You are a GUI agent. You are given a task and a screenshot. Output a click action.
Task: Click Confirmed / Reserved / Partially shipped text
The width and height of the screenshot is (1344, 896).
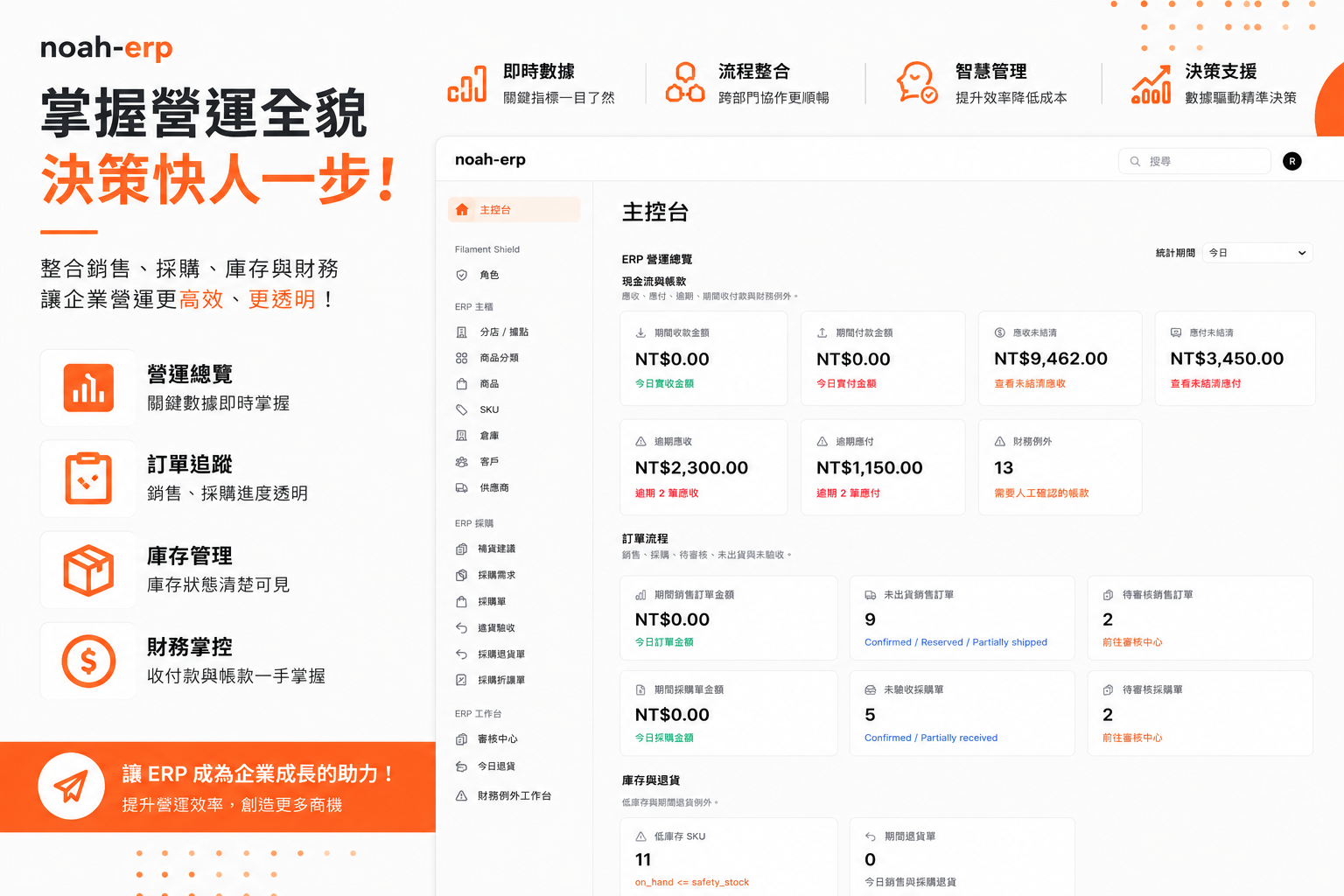tap(955, 642)
